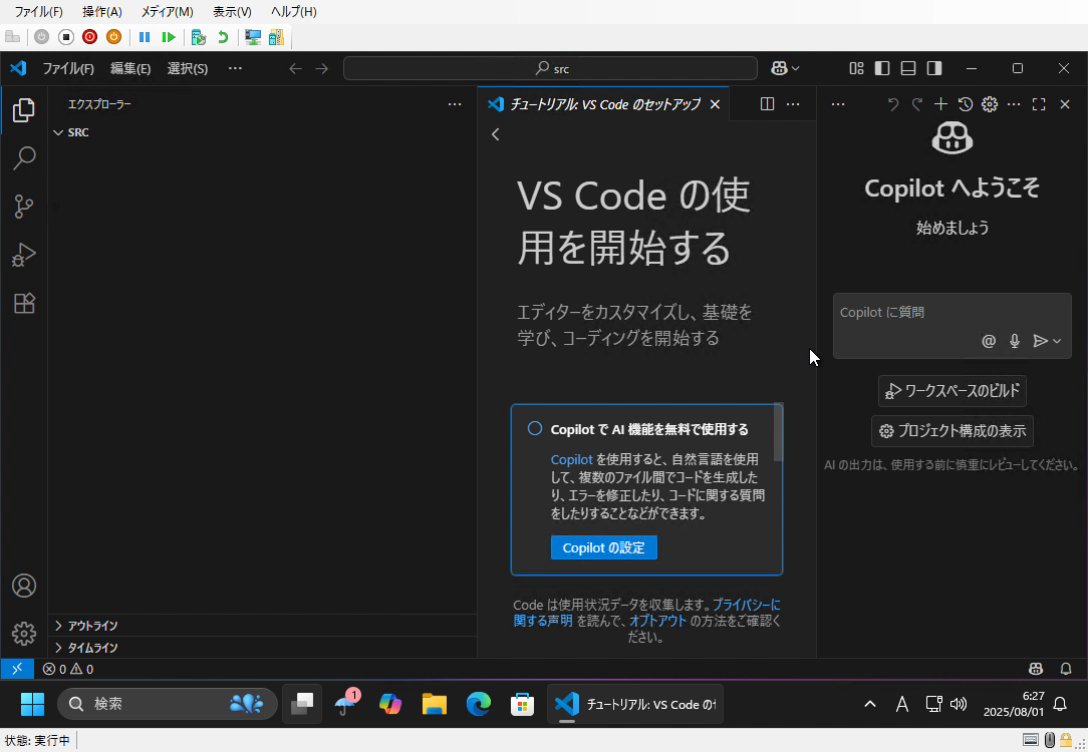Viewport: 1088px width, 752px height.
Task: Open the blue Copilot link in the description
Action: 572,459
